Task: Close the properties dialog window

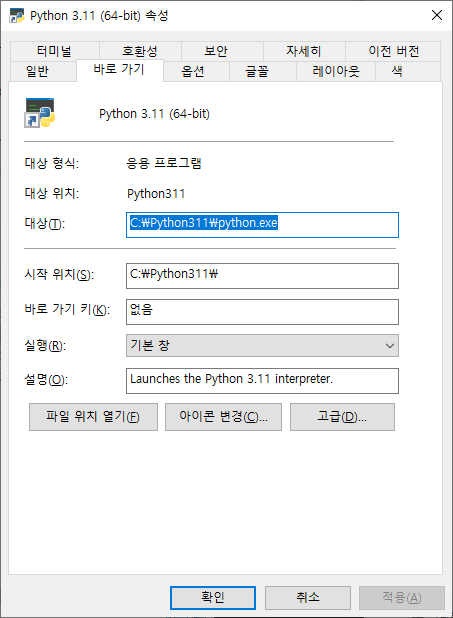Action: click(437, 15)
